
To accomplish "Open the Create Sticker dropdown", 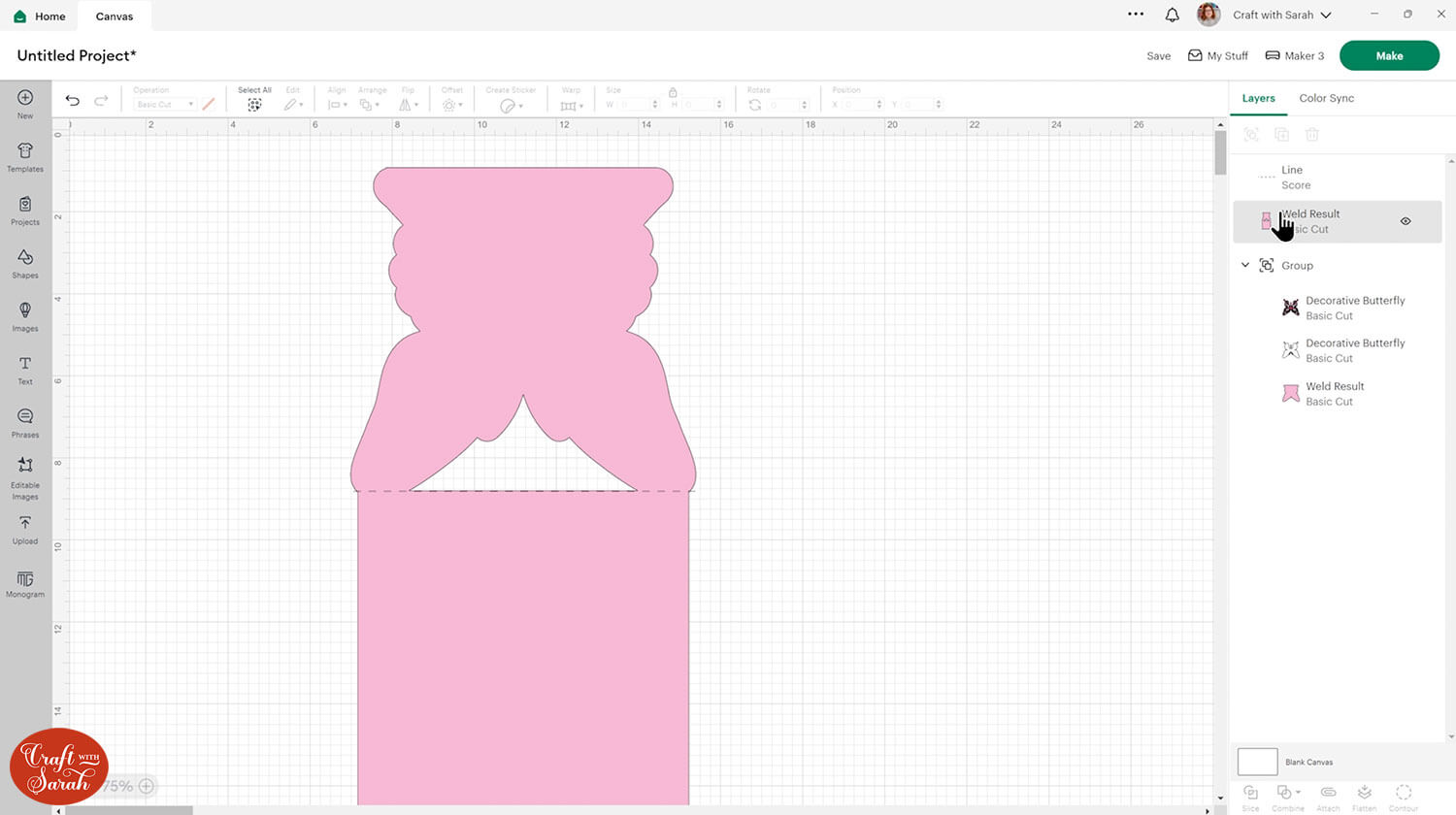I will click(511, 106).
